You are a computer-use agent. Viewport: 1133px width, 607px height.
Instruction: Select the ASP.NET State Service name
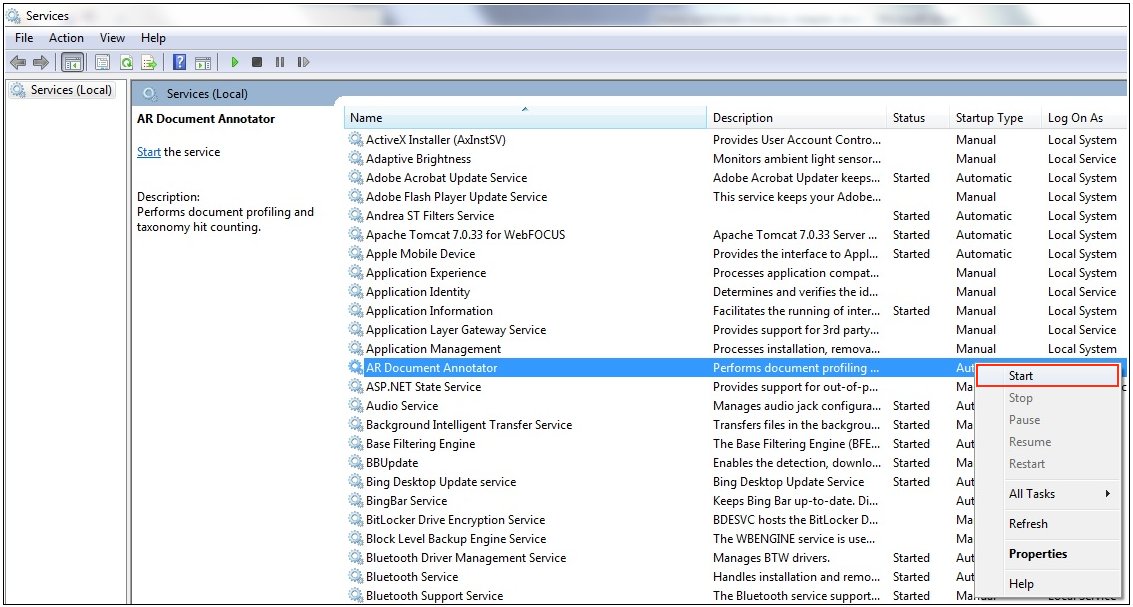tap(423, 387)
